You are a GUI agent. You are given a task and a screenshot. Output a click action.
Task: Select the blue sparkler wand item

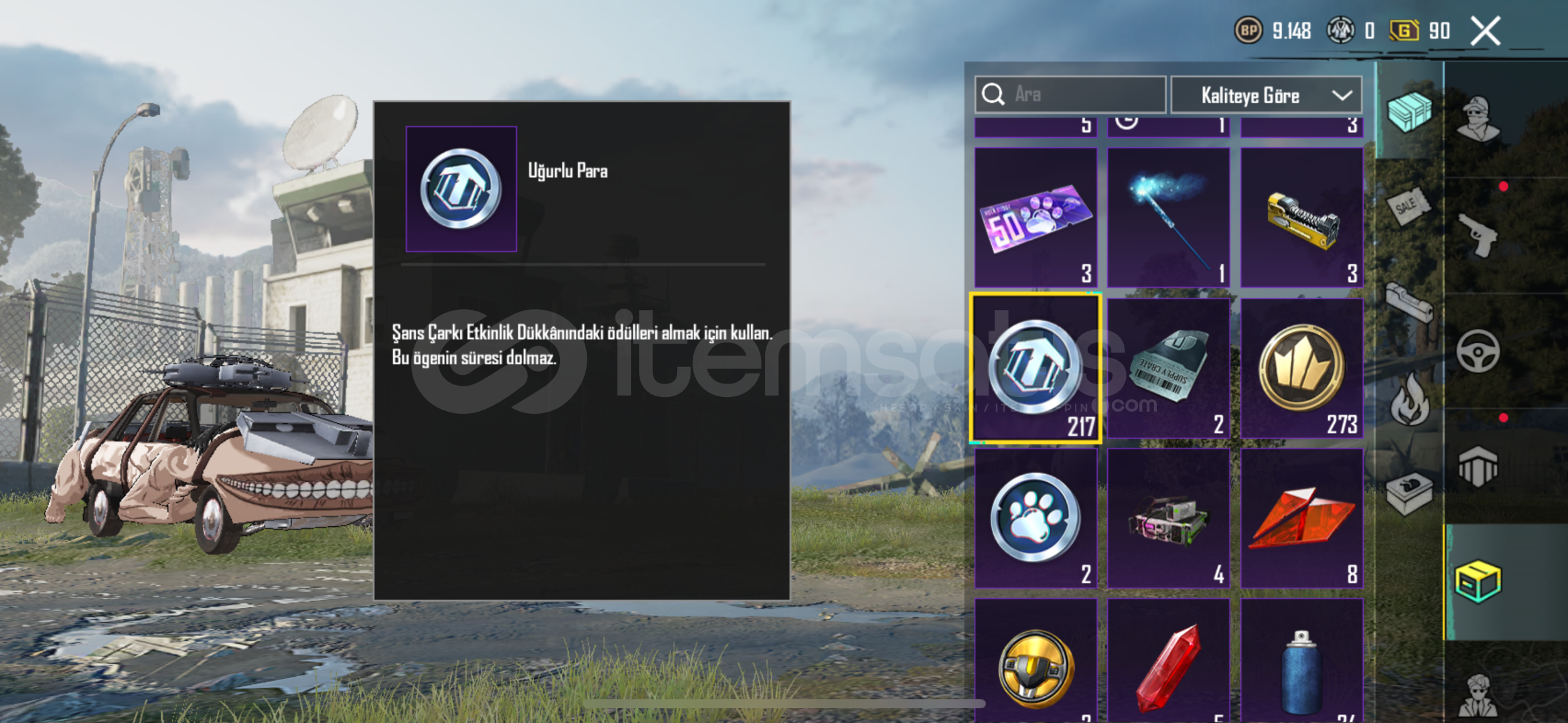point(1169,218)
